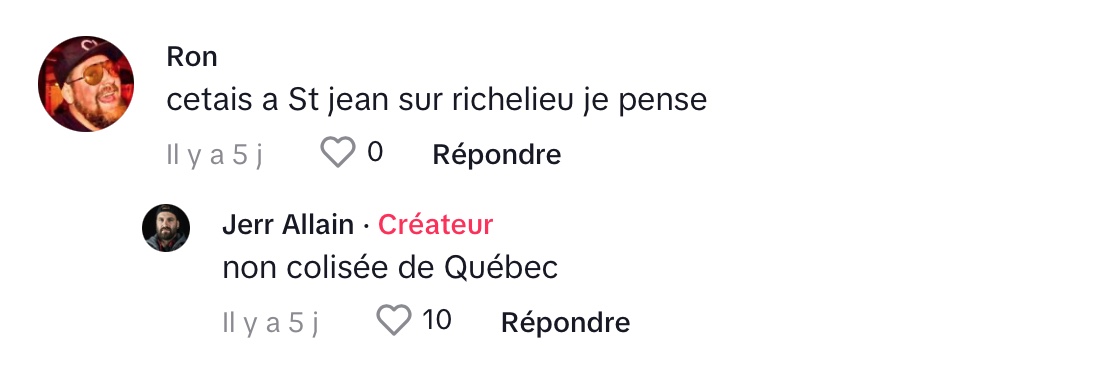This screenshot has height=374, width=1114.
Task: Click the word 'Québec' in the creator's reply
Action: pyautogui.click(x=502, y=268)
